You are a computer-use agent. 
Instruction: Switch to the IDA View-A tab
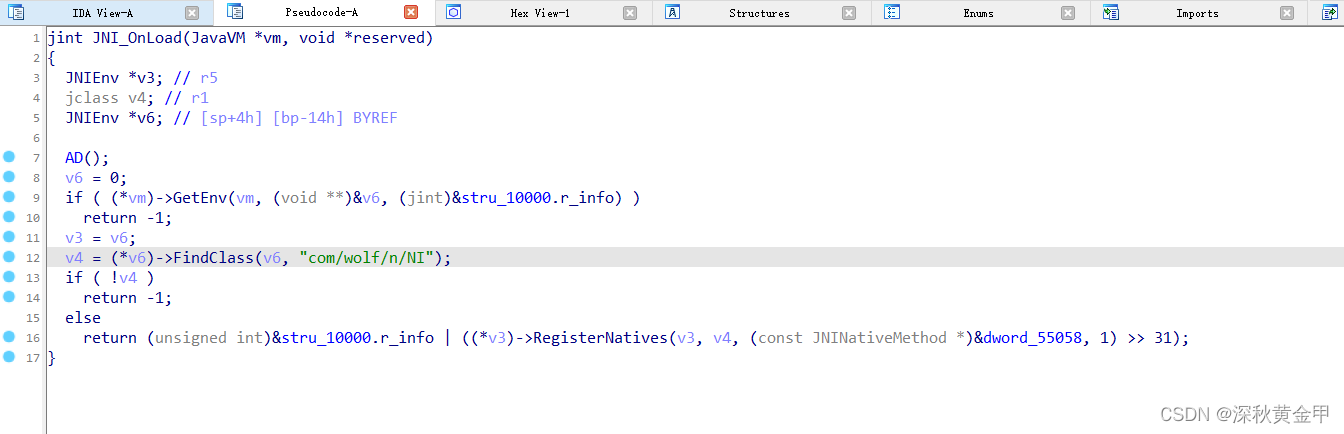point(103,13)
